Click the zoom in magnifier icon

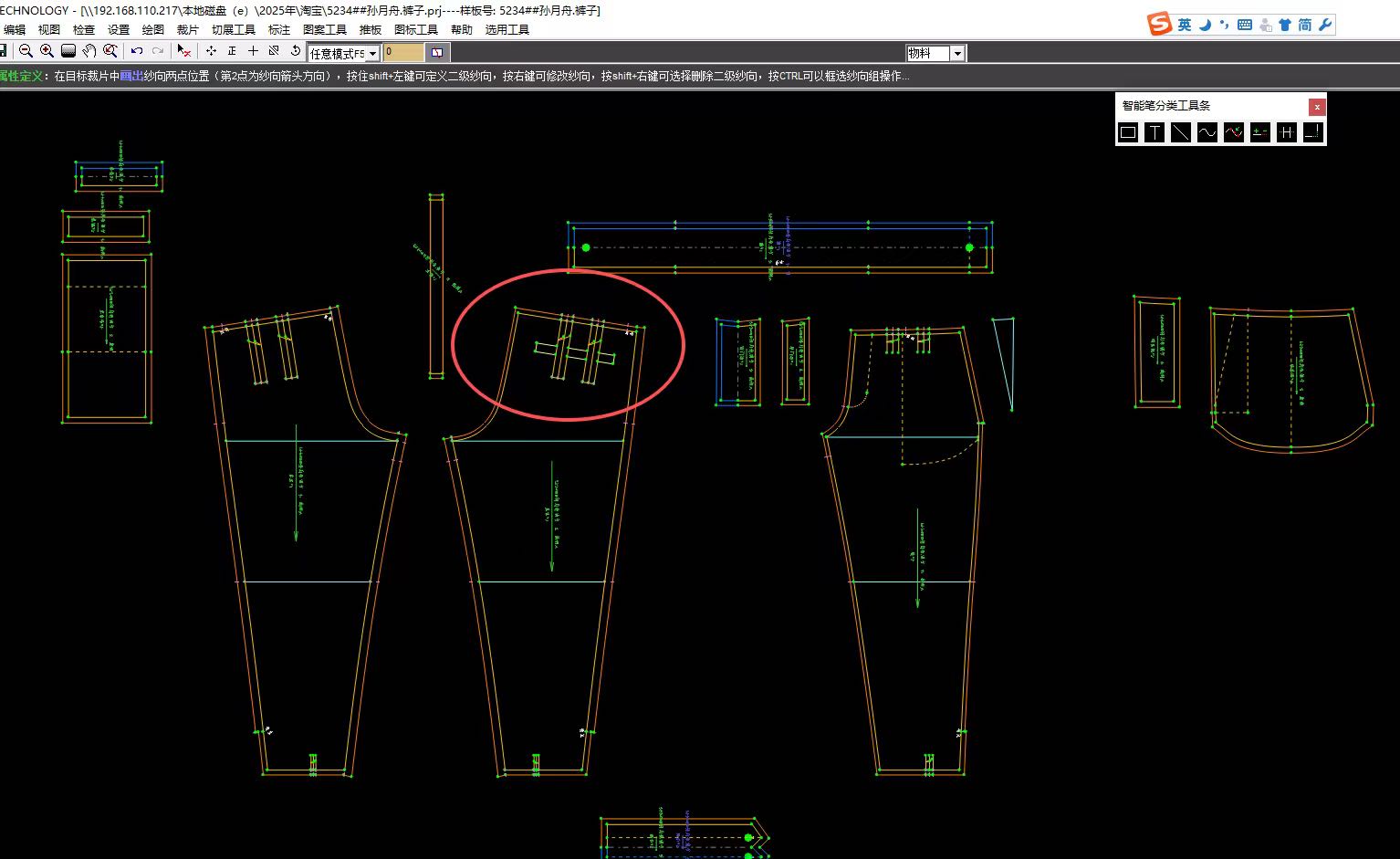pyautogui.click(x=47, y=52)
